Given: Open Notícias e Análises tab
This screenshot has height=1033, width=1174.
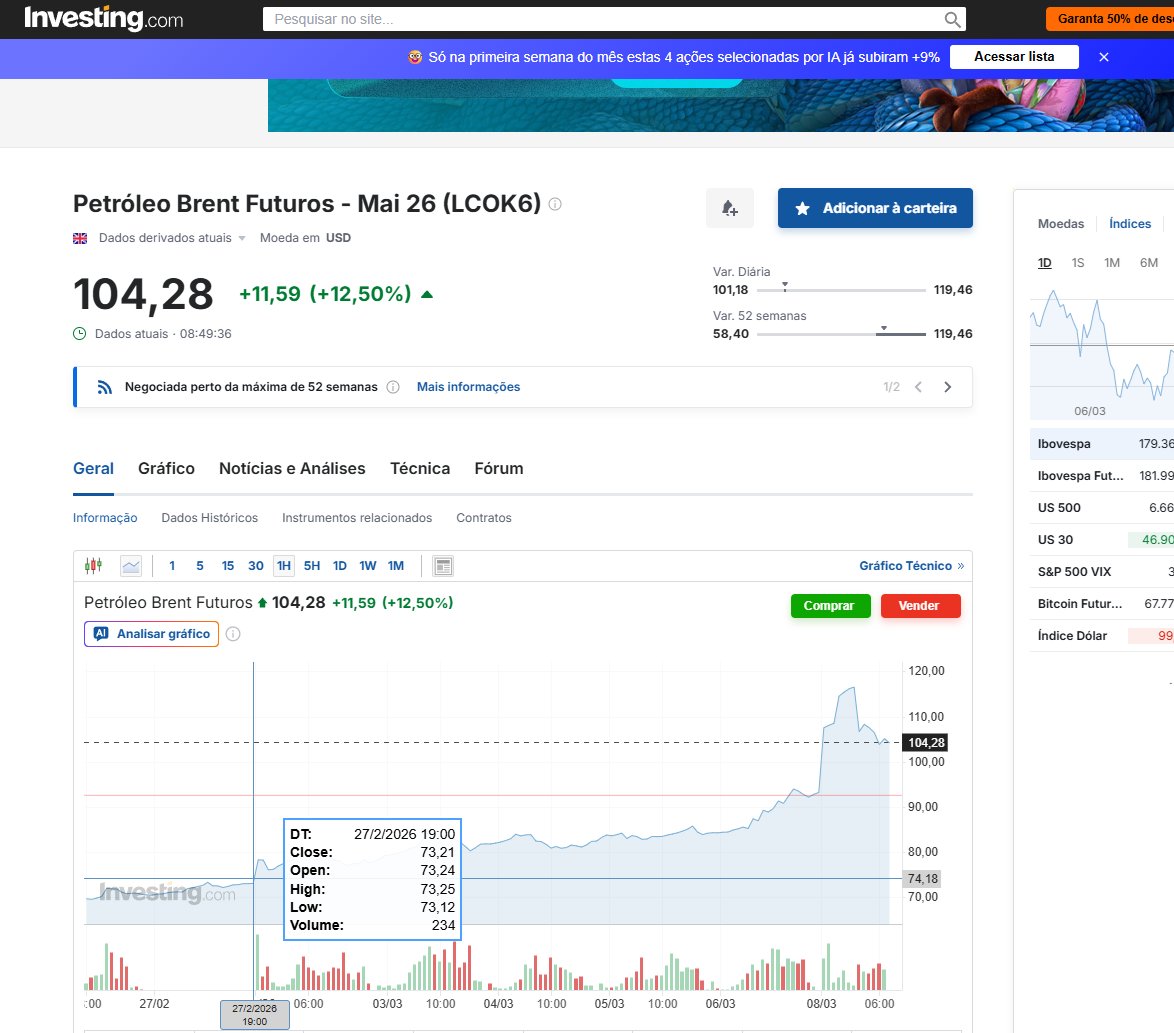Looking at the screenshot, I should 292,469.
